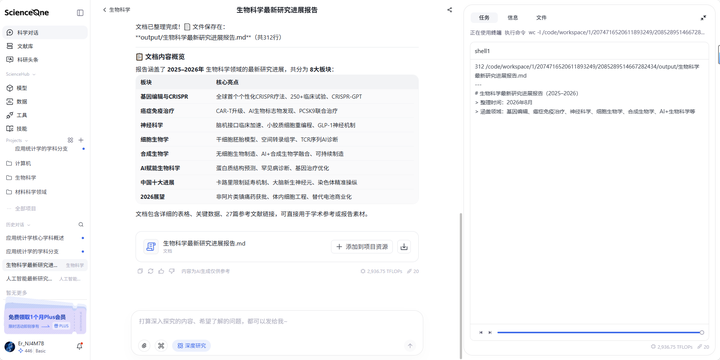
Task: Click the 癌症免疫治疗 table cell
Action: tap(158, 111)
